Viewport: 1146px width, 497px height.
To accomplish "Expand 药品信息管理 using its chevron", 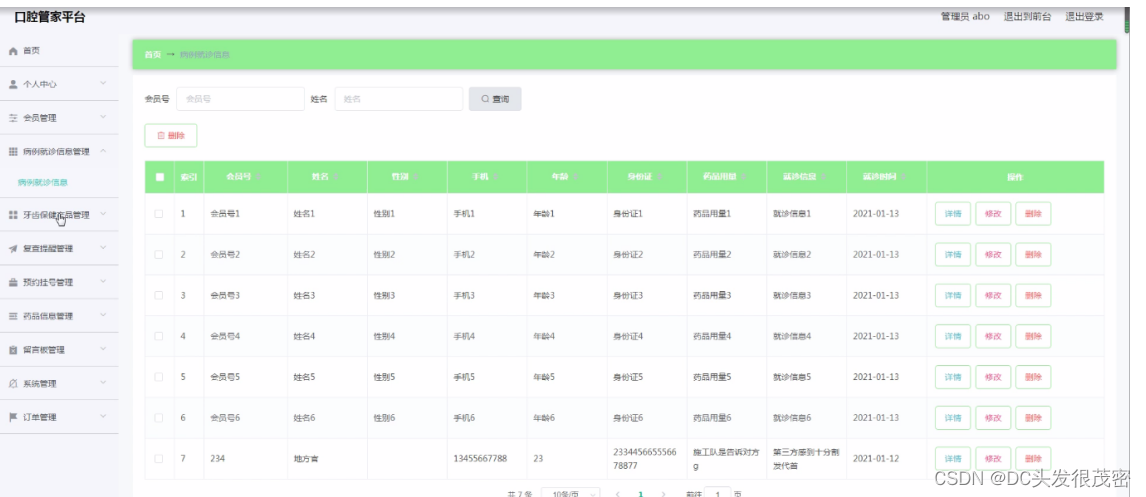I will (103, 316).
